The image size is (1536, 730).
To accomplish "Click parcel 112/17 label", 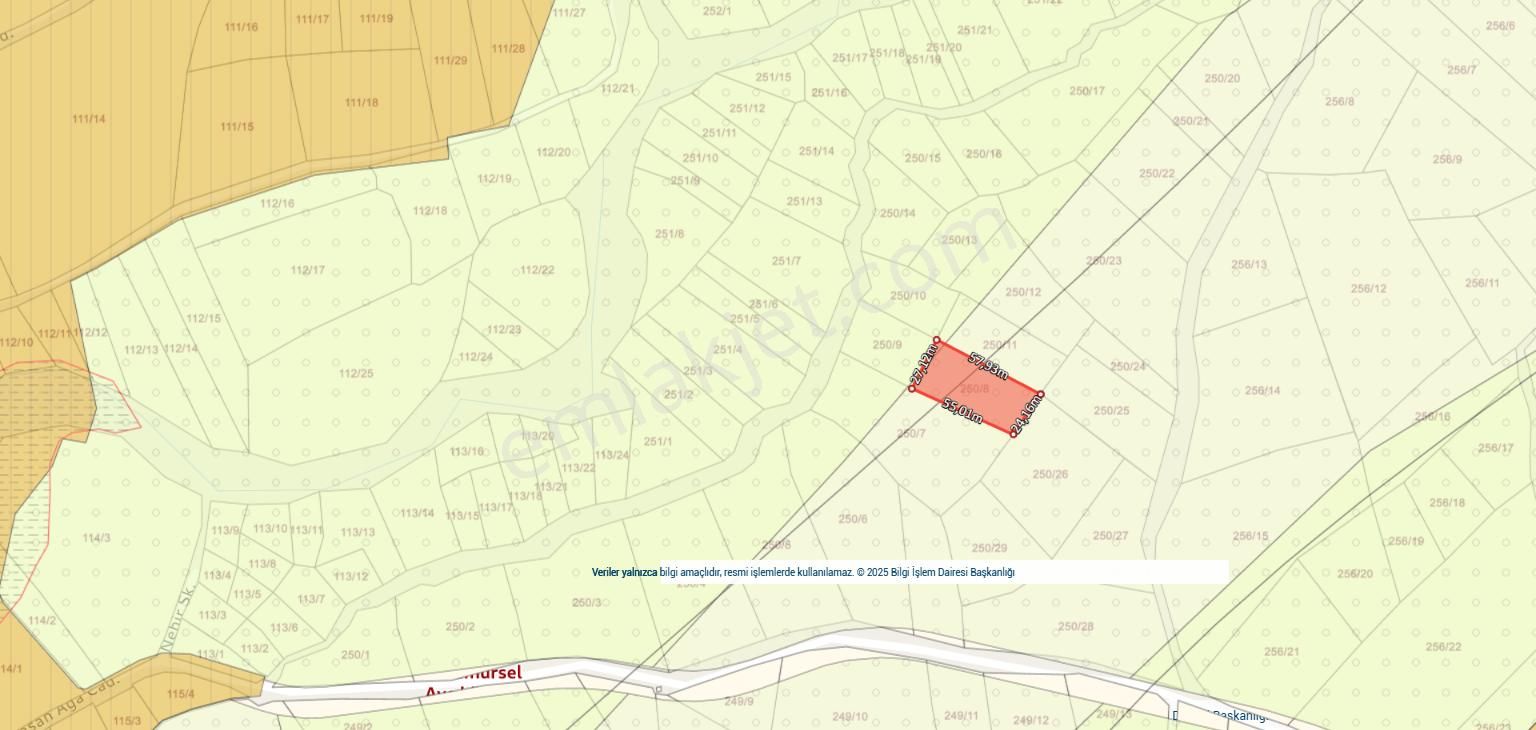I will pos(307,270).
